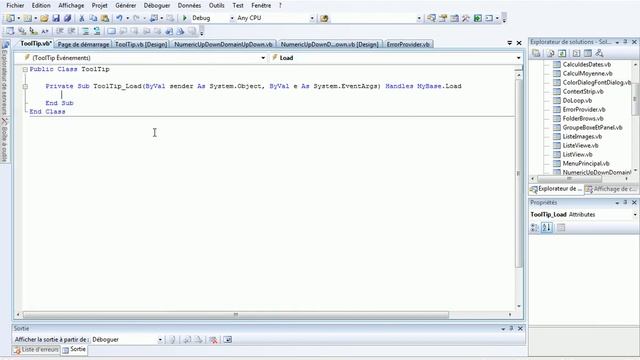Viewport: 640px width, 360px height.
Task: Toggle word wrap in the Sortie panel
Action: [227, 340]
